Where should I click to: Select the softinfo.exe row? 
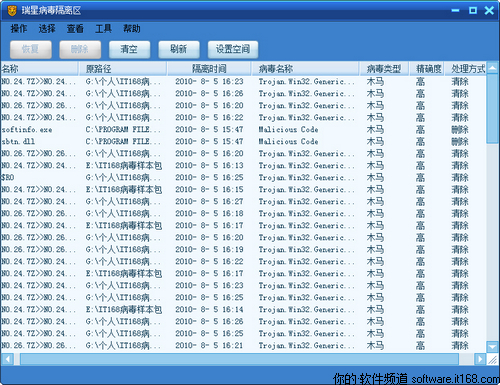click(243, 129)
